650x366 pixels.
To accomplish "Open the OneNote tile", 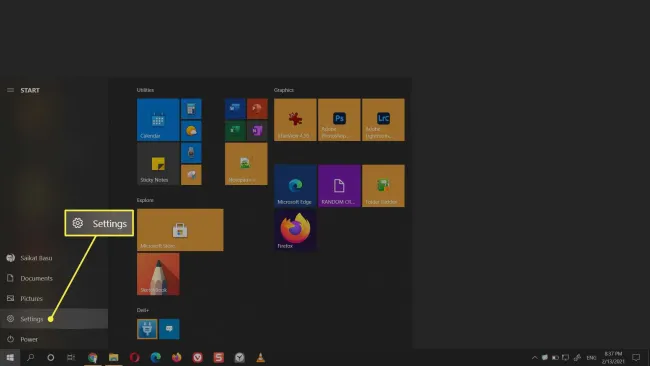I will click(x=257, y=131).
